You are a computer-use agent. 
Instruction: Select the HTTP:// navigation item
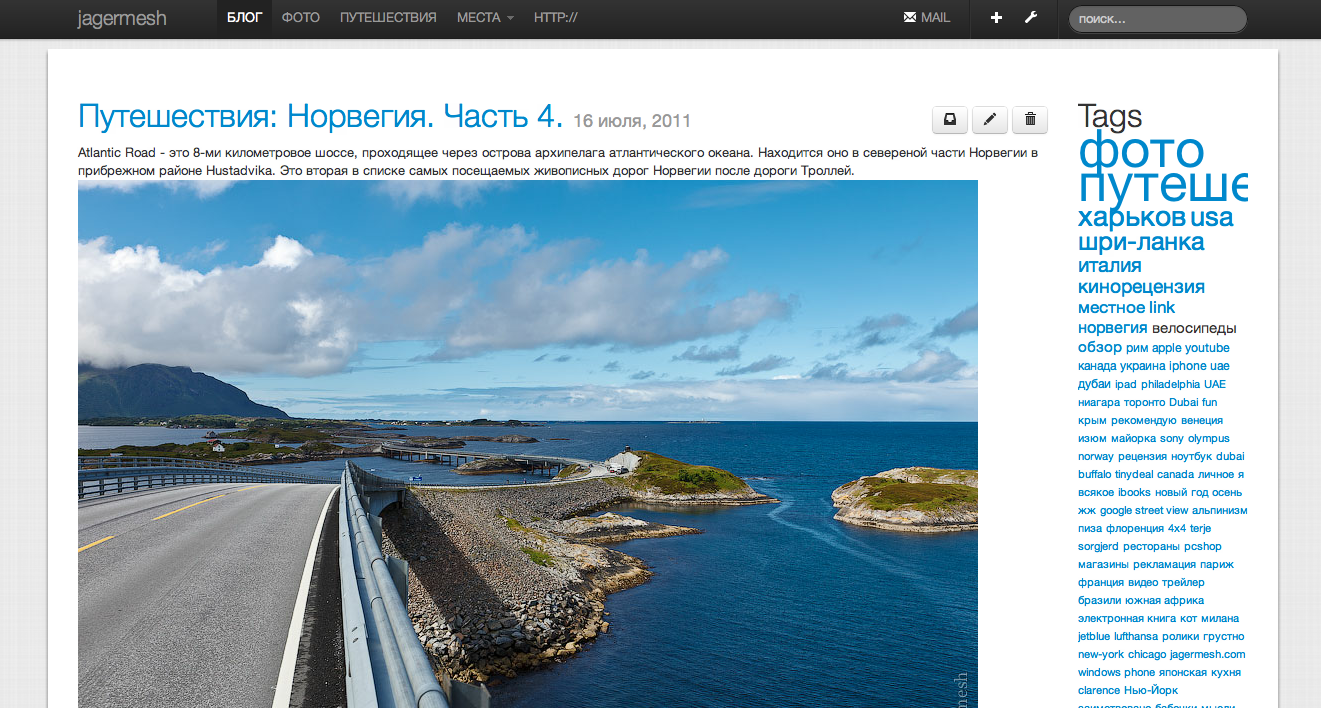click(x=555, y=18)
